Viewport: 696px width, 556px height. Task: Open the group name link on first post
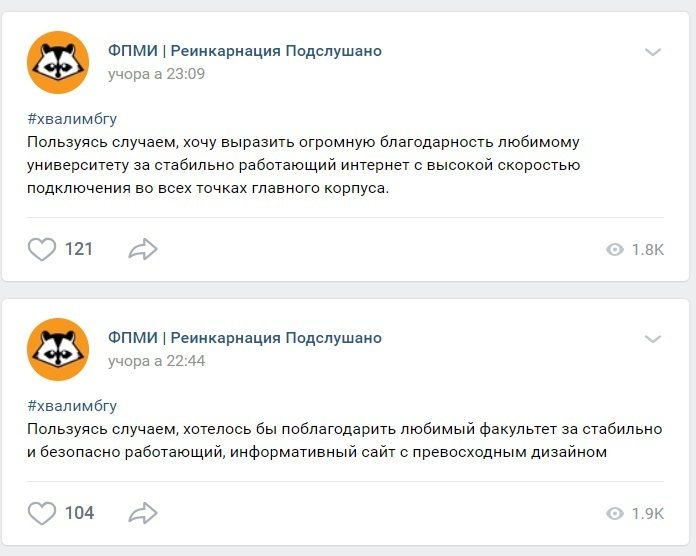point(244,51)
